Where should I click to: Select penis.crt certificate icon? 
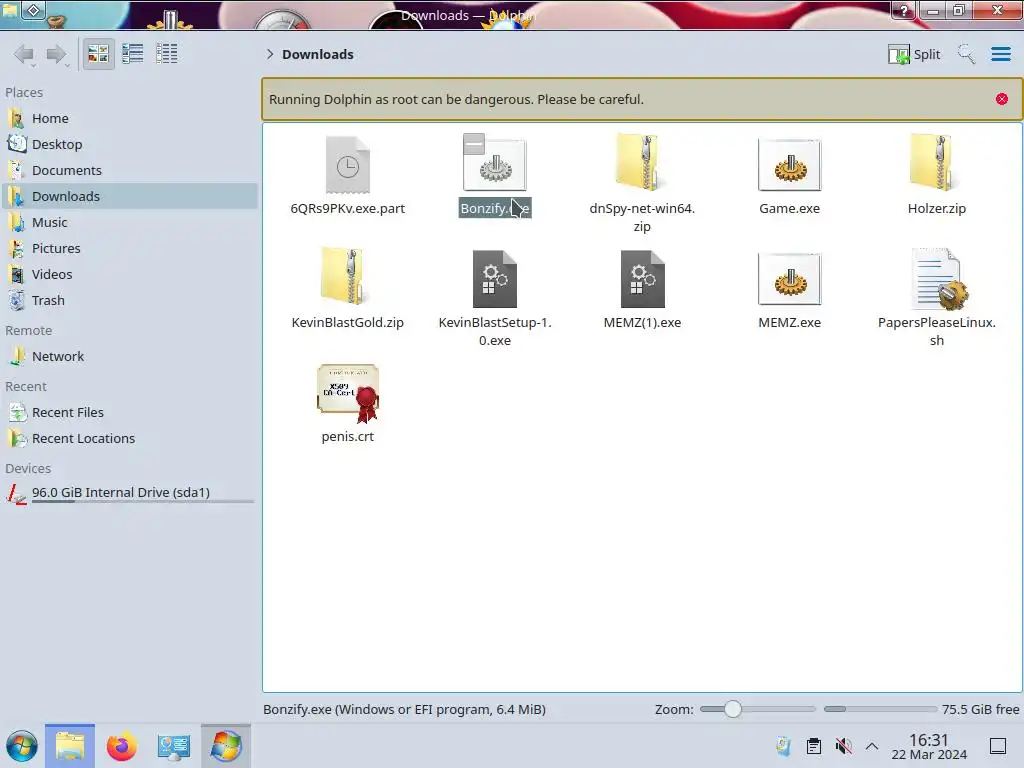(x=348, y=392)
